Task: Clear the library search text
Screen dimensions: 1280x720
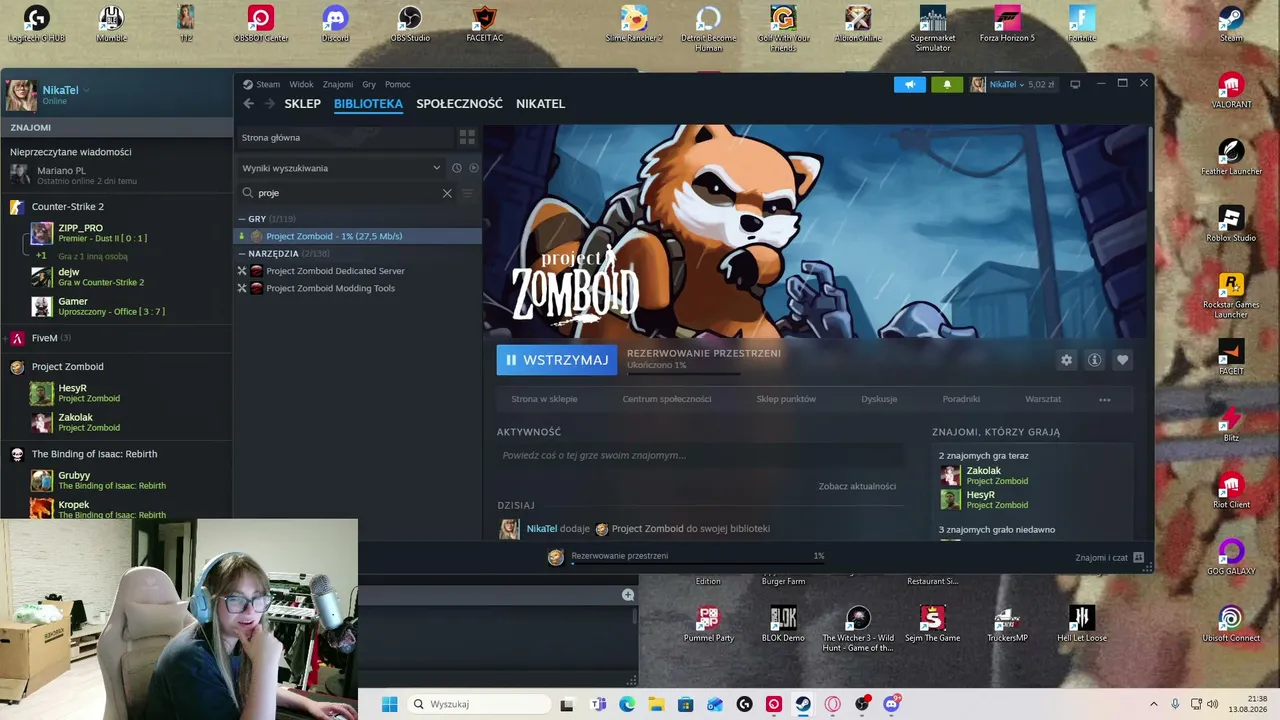Action: (x=447, y=193)
